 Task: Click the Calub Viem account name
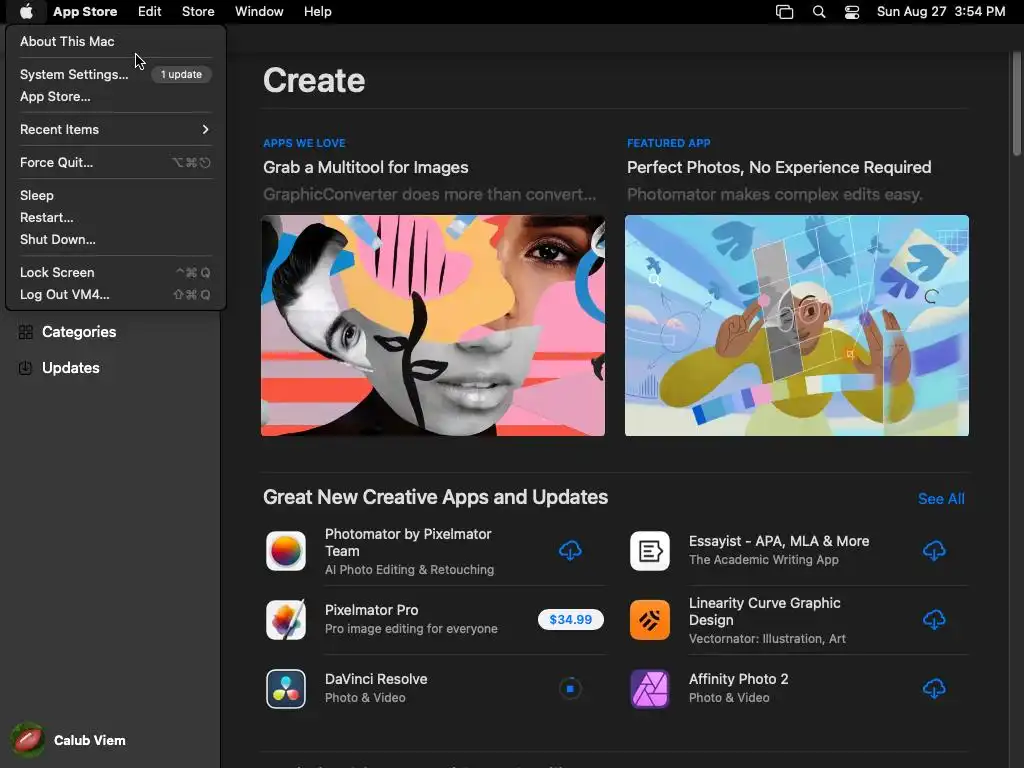pos(89,740)
